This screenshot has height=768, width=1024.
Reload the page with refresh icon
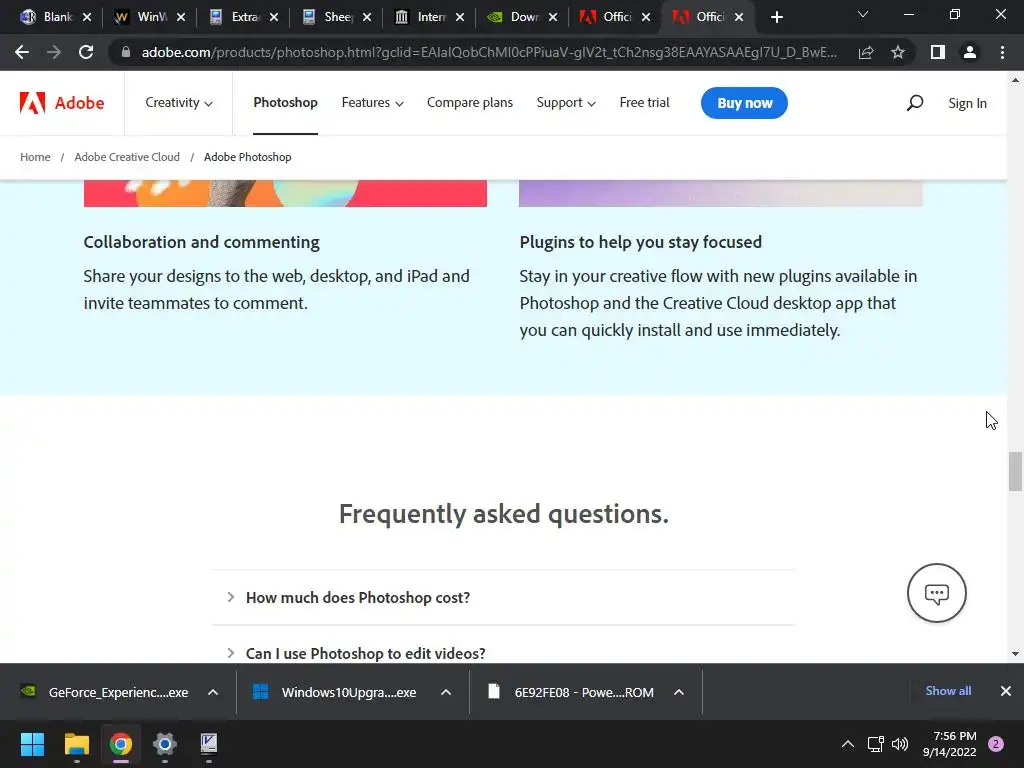[86, 52]
